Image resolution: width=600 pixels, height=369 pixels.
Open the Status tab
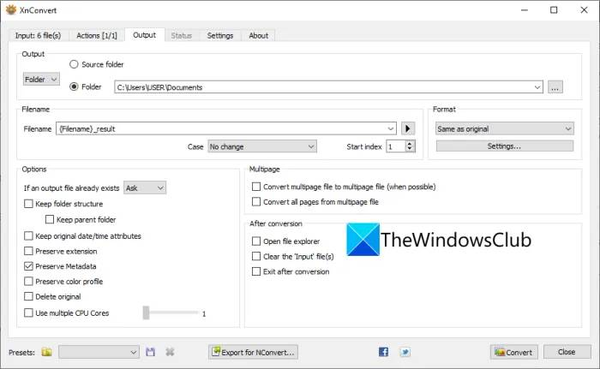(181, 36)
